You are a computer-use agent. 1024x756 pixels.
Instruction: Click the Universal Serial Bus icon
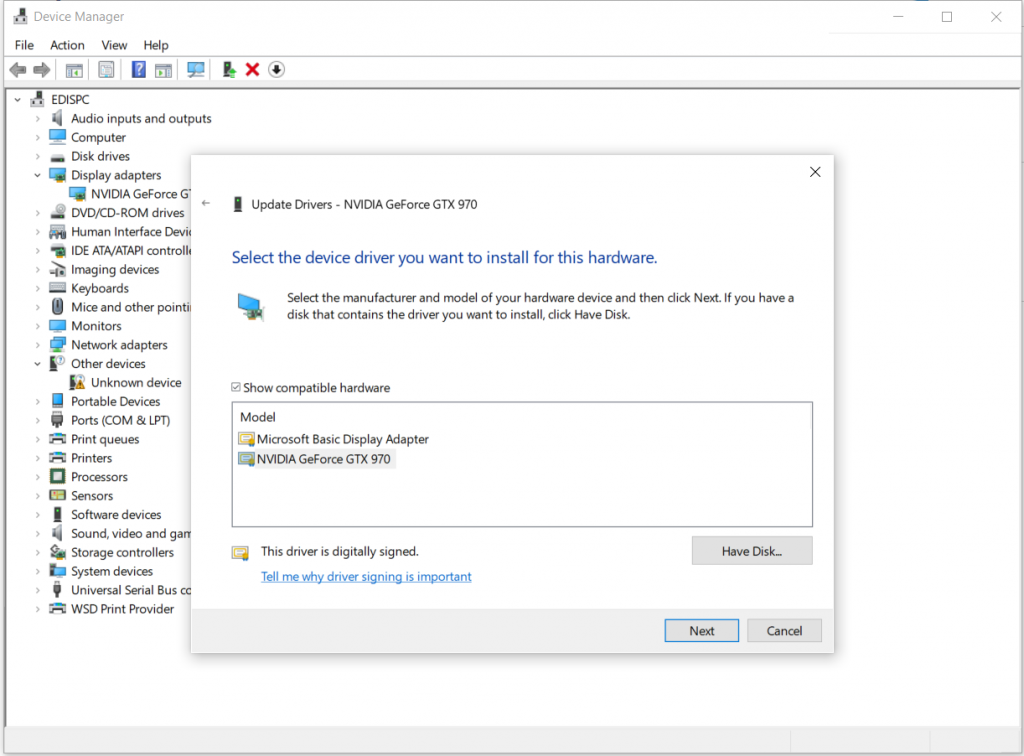point(57,590)
